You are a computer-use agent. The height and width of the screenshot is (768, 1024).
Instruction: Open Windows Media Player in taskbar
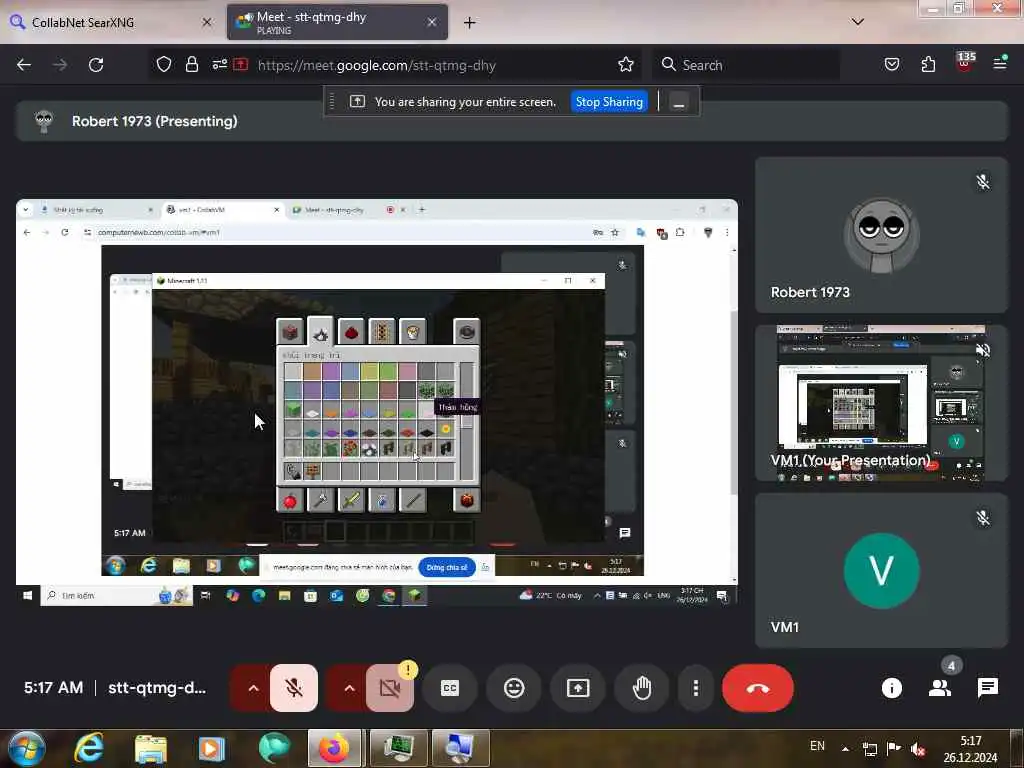click(212, 748)
